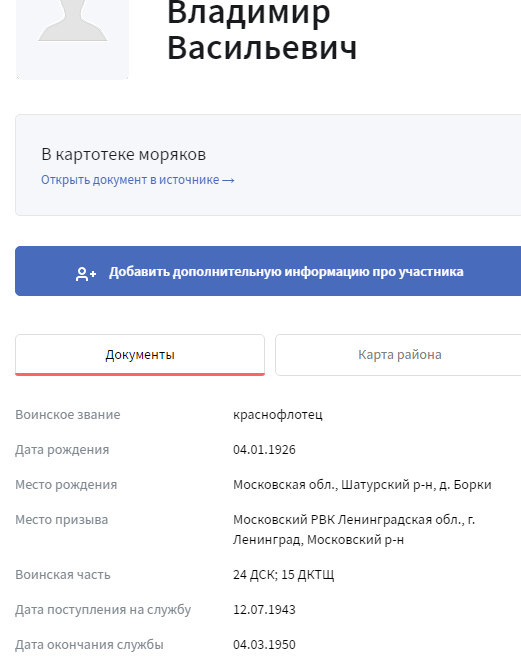Click service start date 12.07.1943
Viewport: 521px width, 657px height.
click(264, 610)
